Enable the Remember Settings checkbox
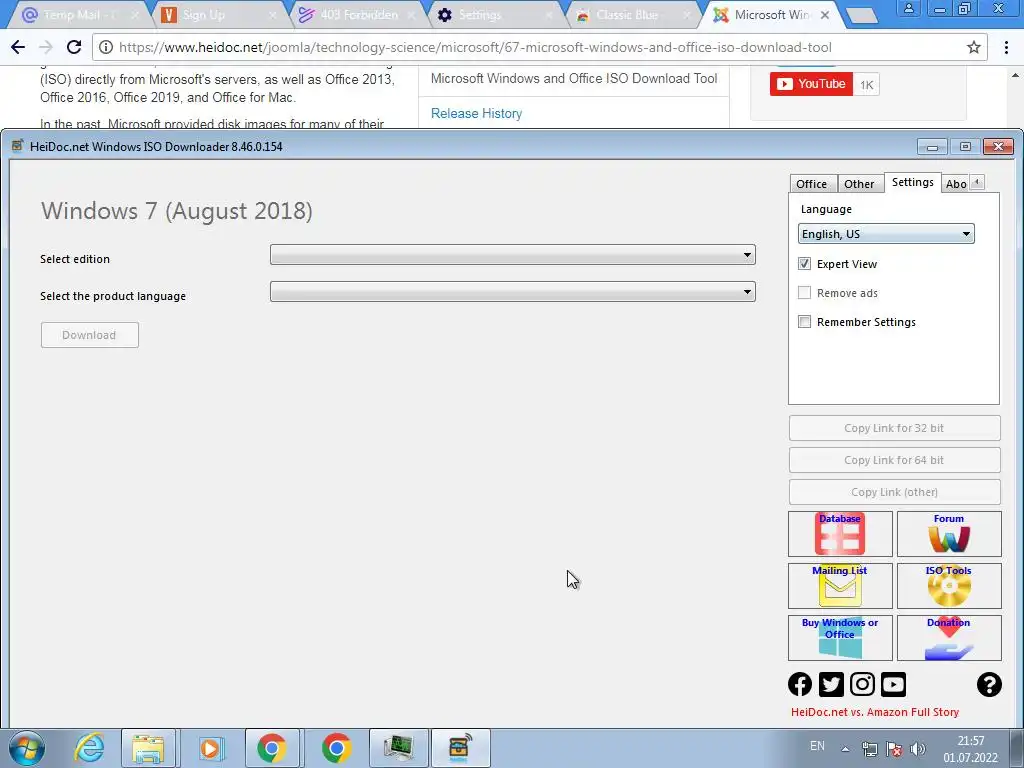 click(x=805, y=322)
